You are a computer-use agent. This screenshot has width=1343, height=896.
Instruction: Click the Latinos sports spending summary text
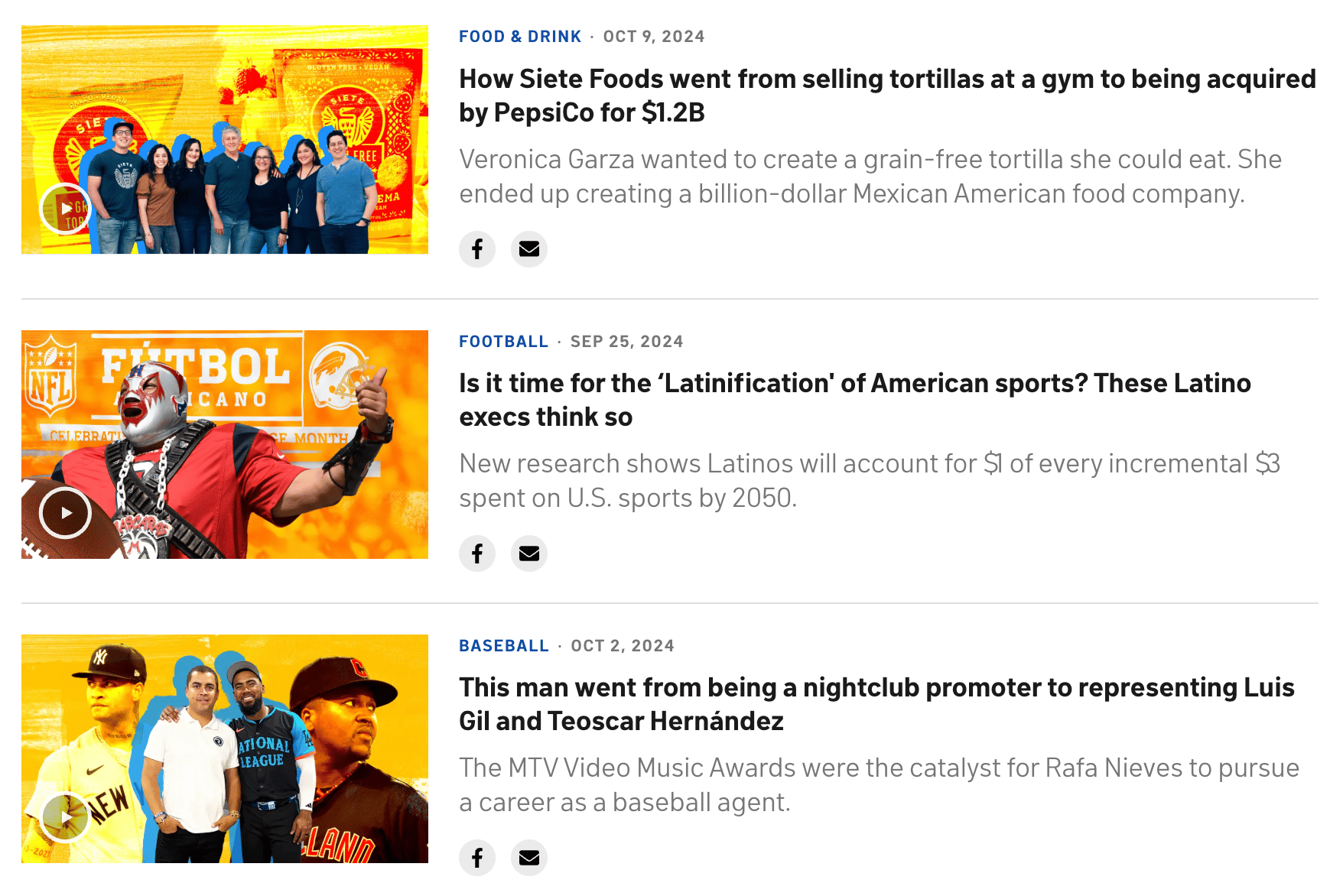coord(870,481)
